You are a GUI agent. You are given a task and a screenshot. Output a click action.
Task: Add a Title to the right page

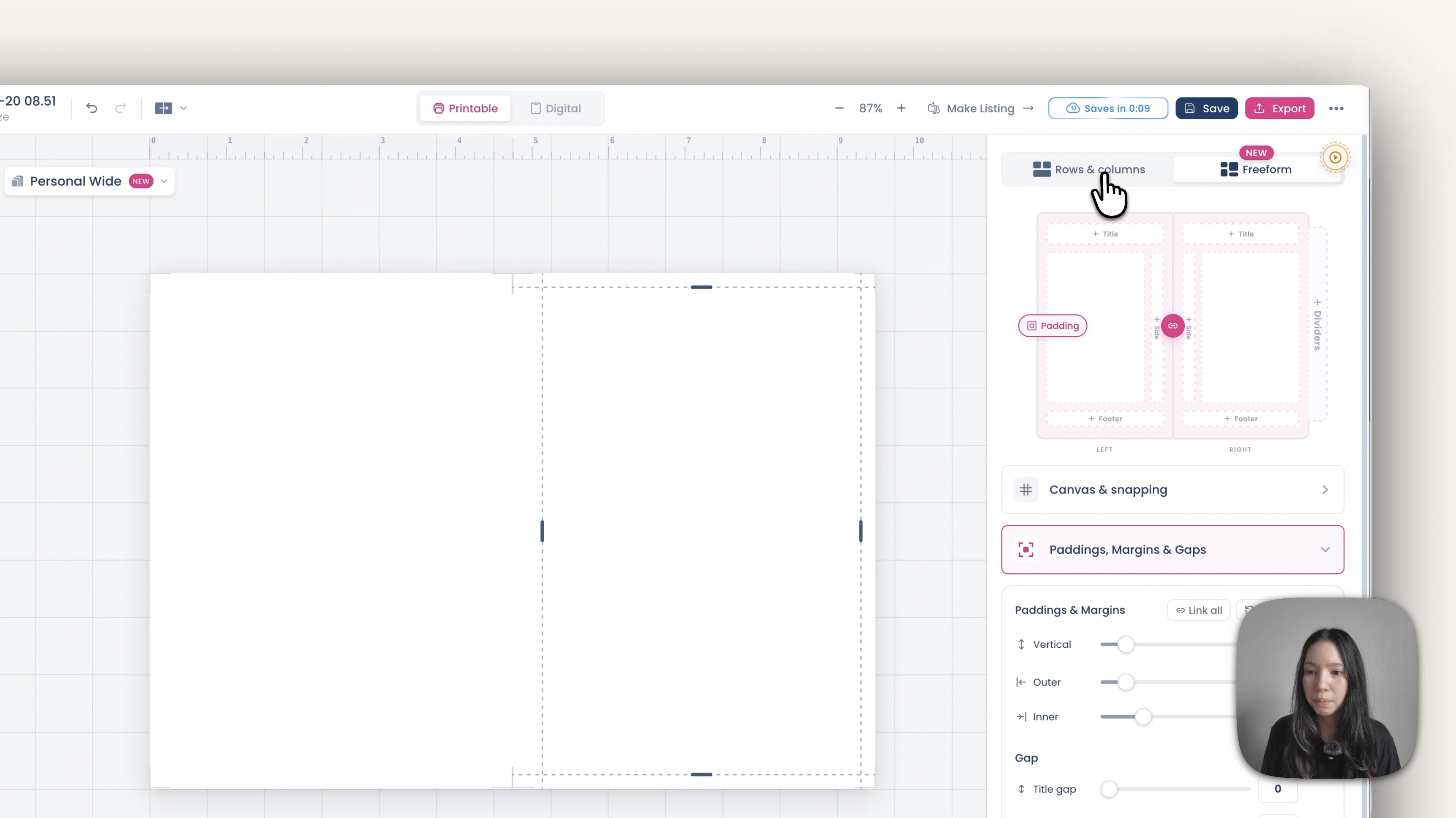(1241, 234)
